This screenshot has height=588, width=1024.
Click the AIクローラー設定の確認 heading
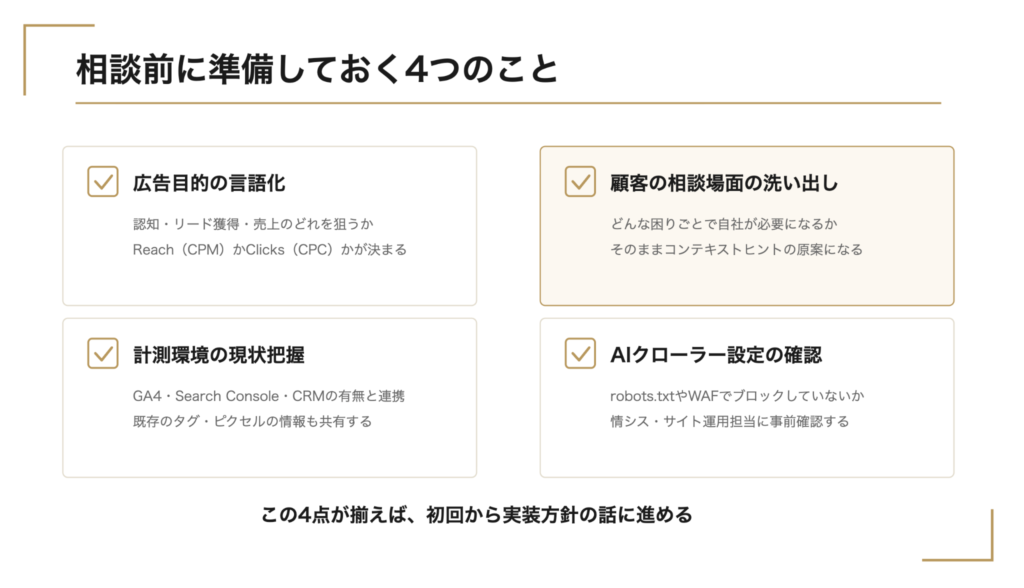716,355
